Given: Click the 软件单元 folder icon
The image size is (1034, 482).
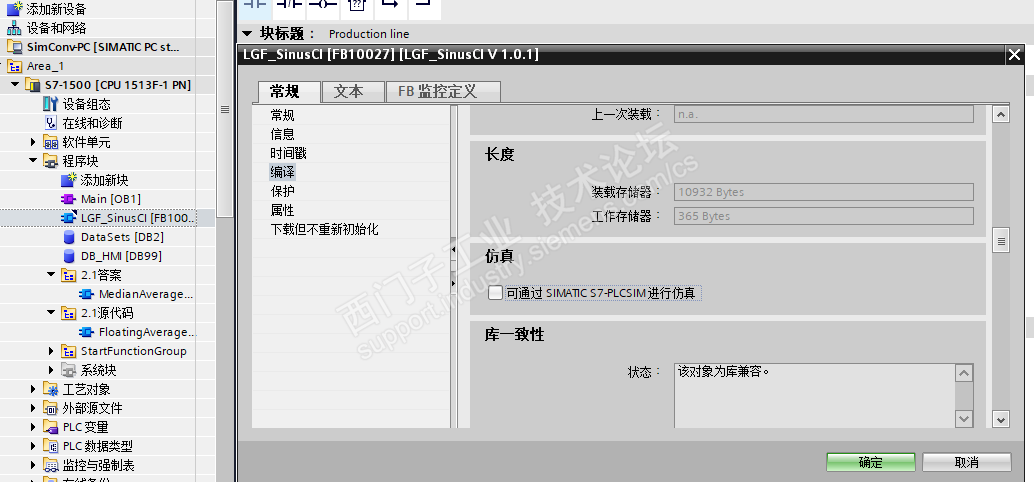Looking at the screenshot, I should click(50, 142).
